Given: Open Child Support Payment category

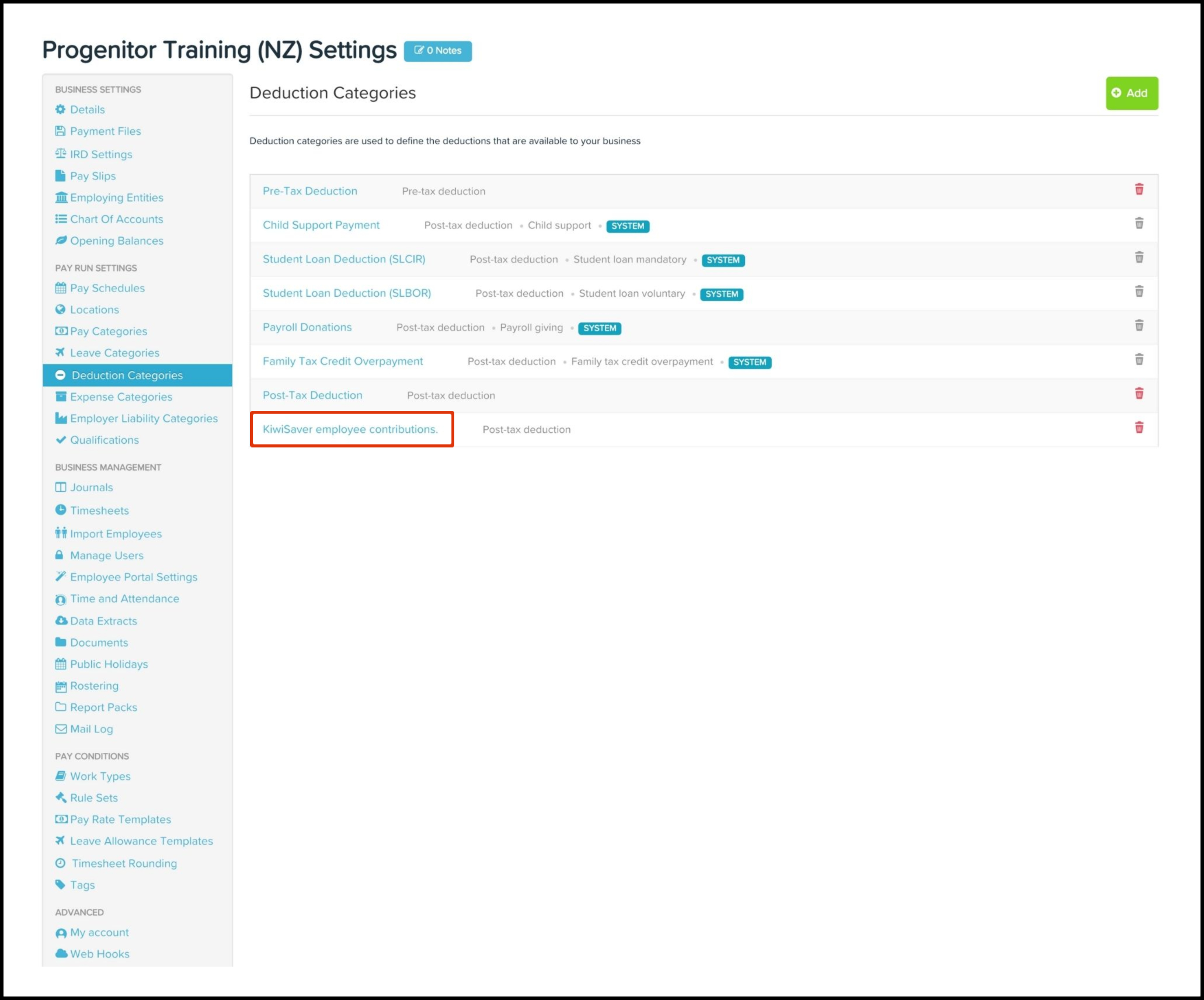Looking at the screenshot, I should [x=321, y=225].
